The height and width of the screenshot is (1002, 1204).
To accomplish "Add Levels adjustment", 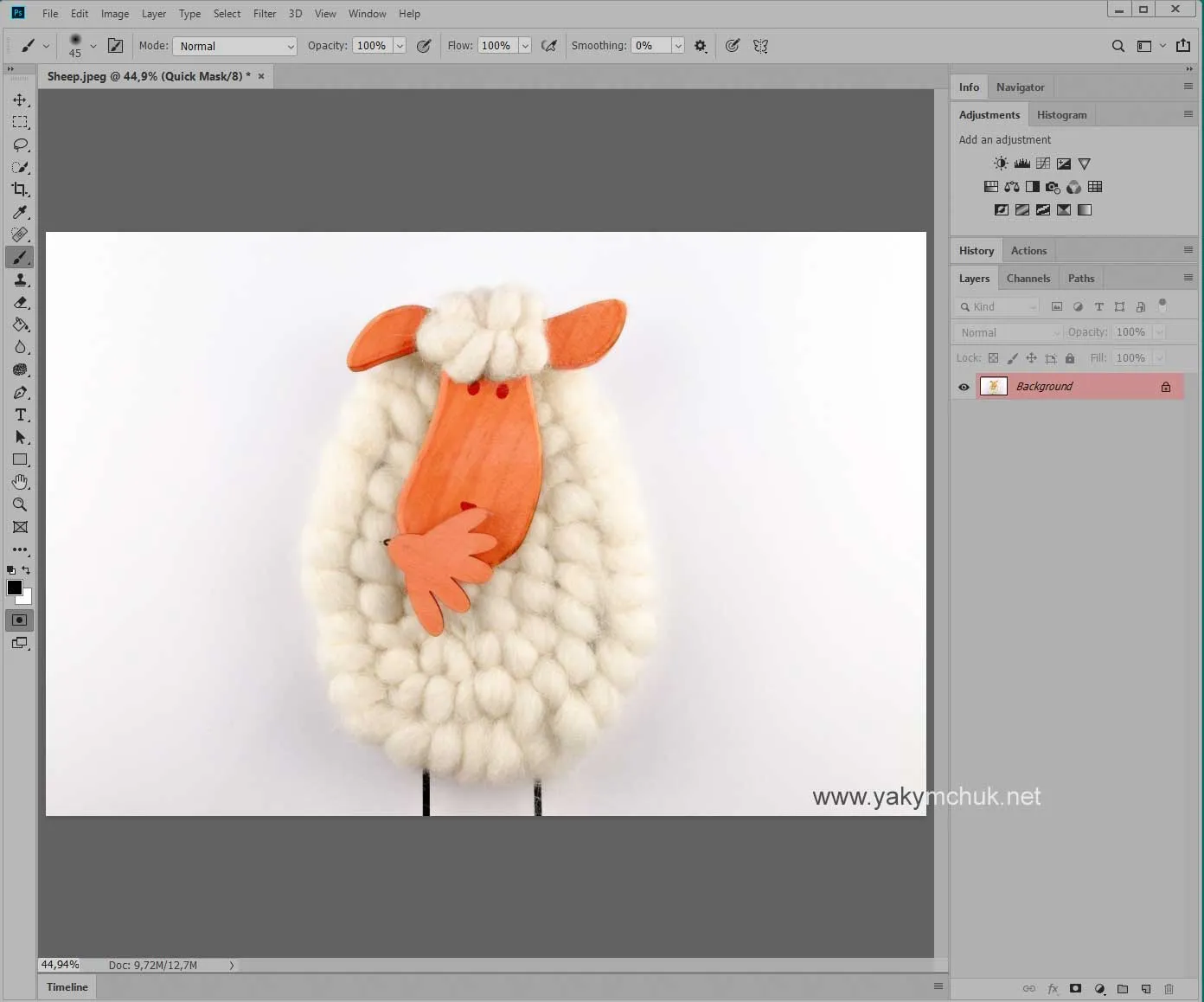I will [1021, 164].
